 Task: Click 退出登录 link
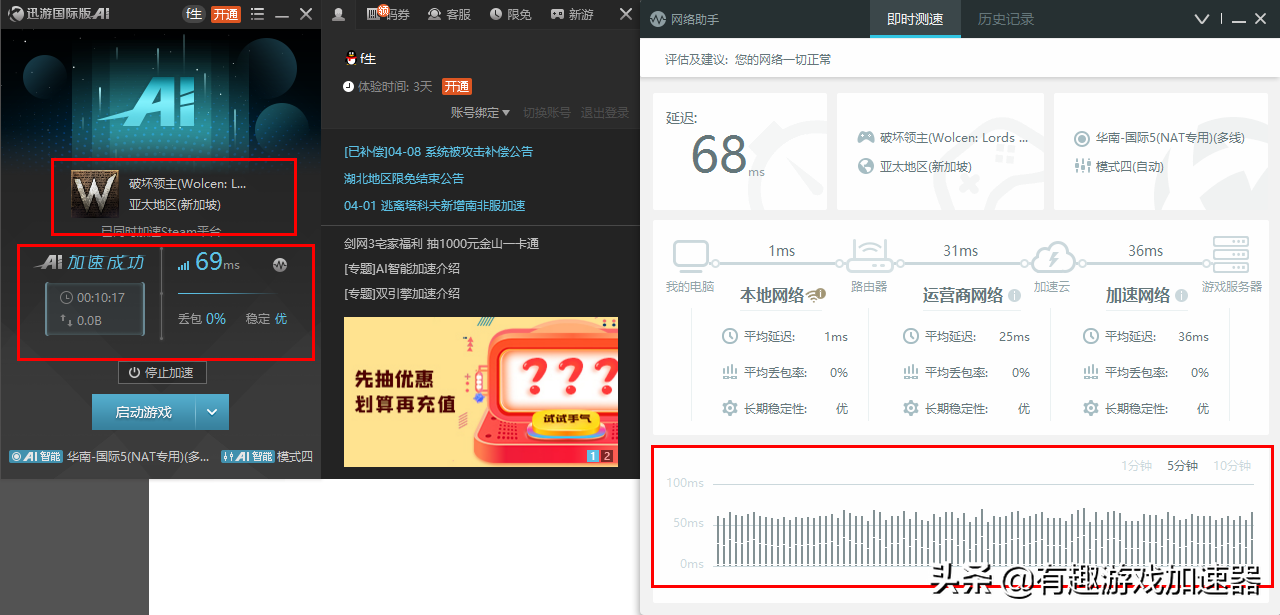(605, 113)
